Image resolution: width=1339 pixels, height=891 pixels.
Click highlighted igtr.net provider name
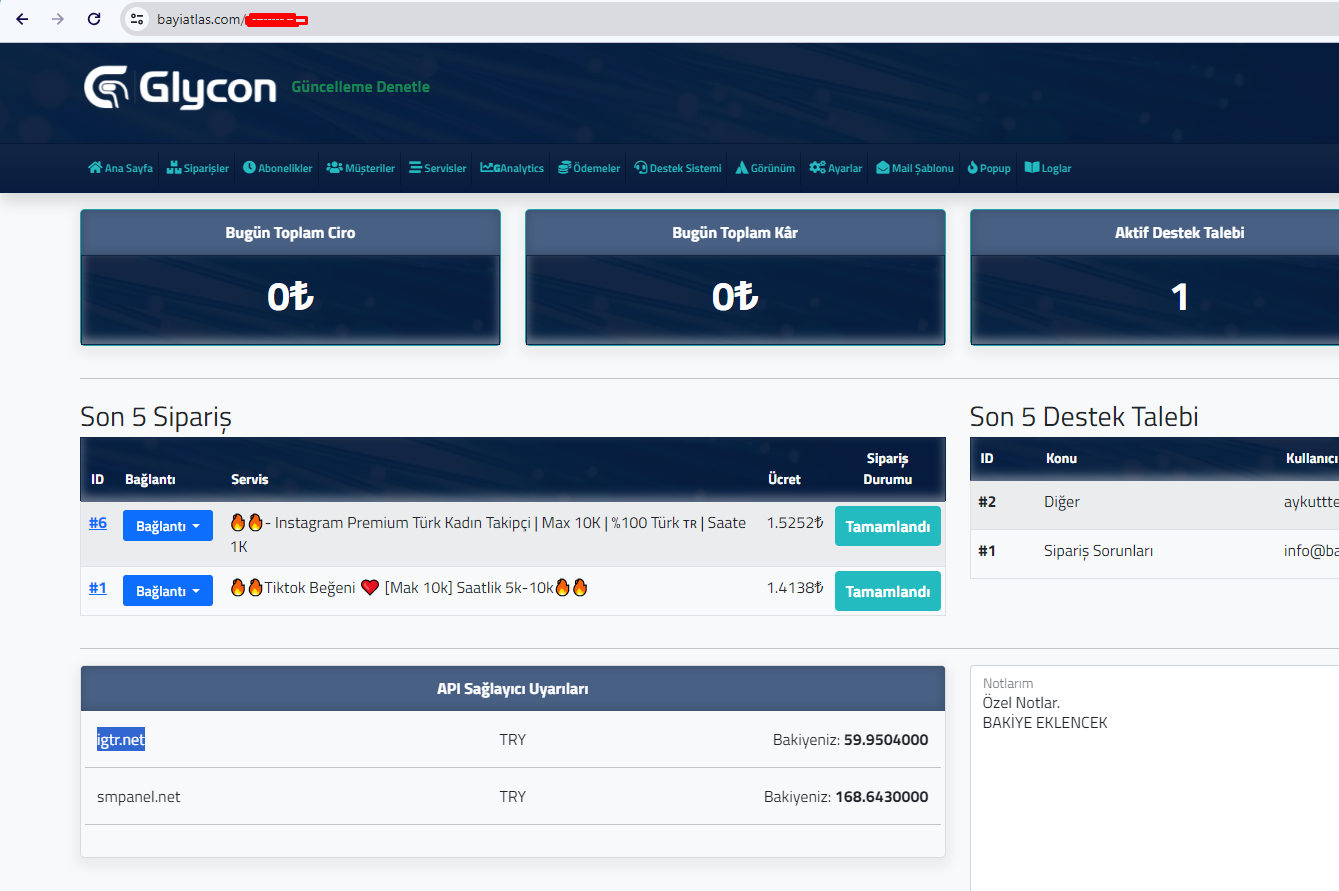(121, 740)
